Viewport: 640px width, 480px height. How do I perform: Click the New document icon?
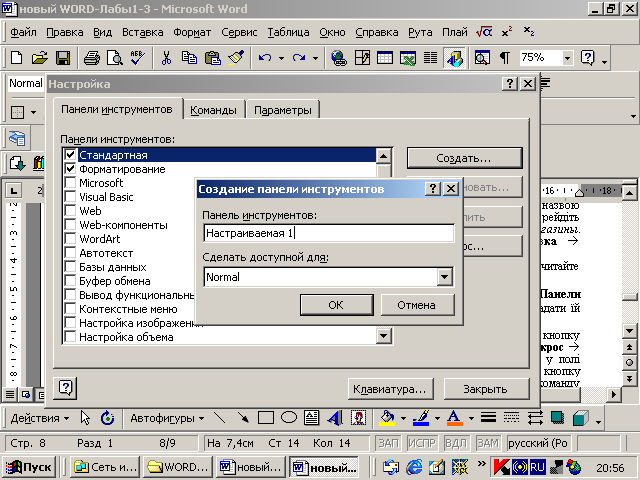coord(16,58)
